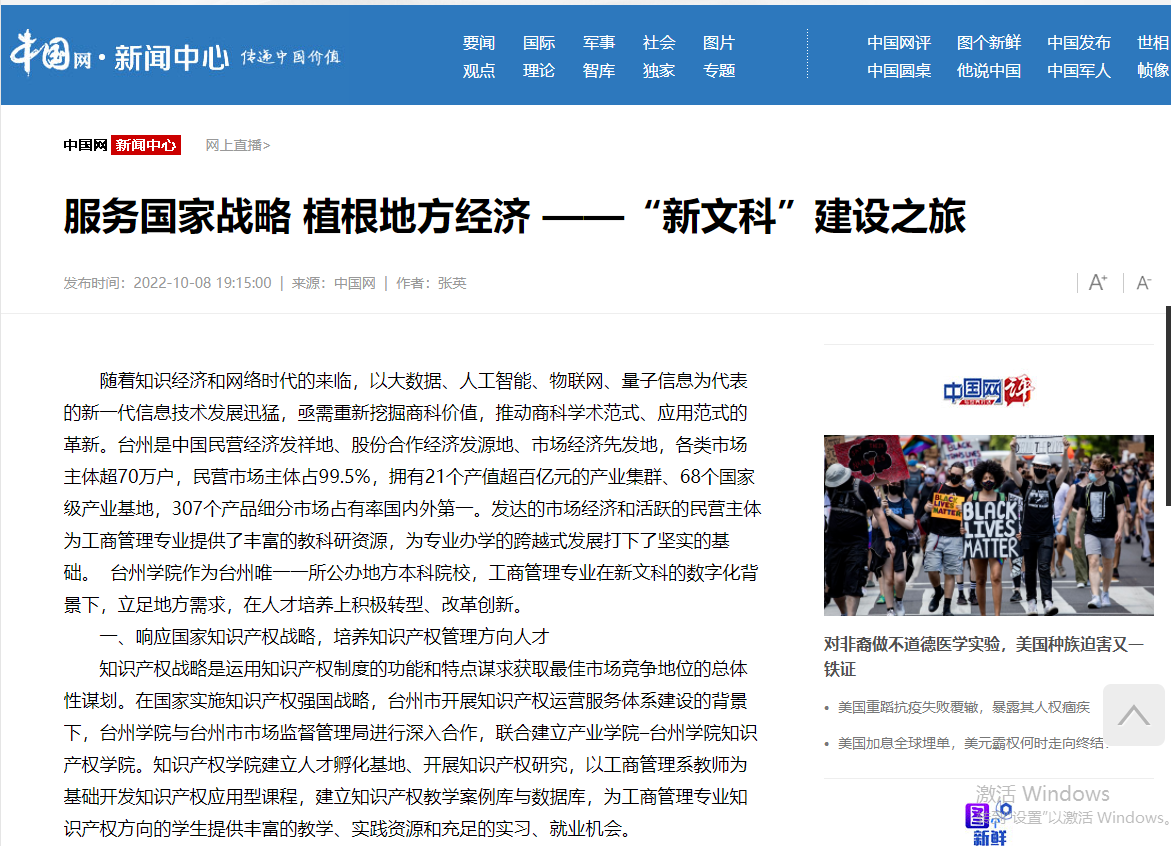The image size is (1171, 846).
Task: Increase font size with A+ icon
Action: coord(1097,283)
